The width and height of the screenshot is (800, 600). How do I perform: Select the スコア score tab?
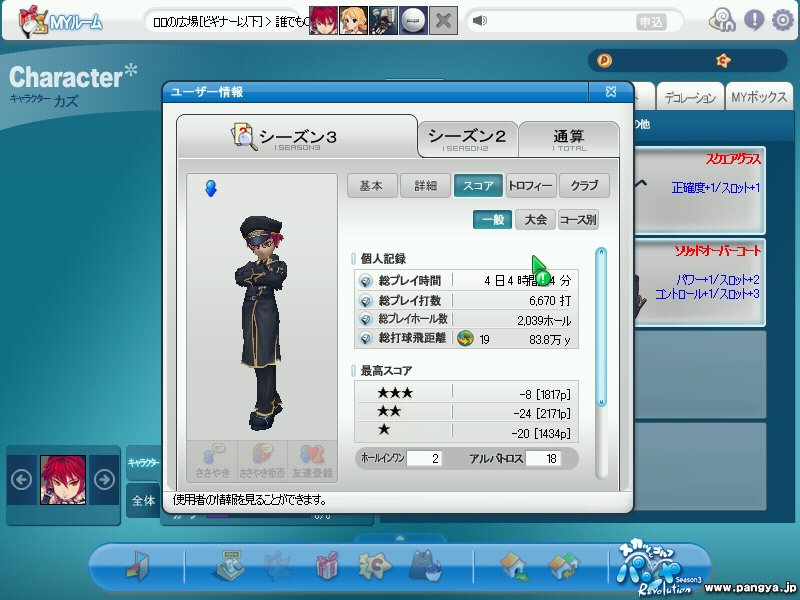[478, 186]
